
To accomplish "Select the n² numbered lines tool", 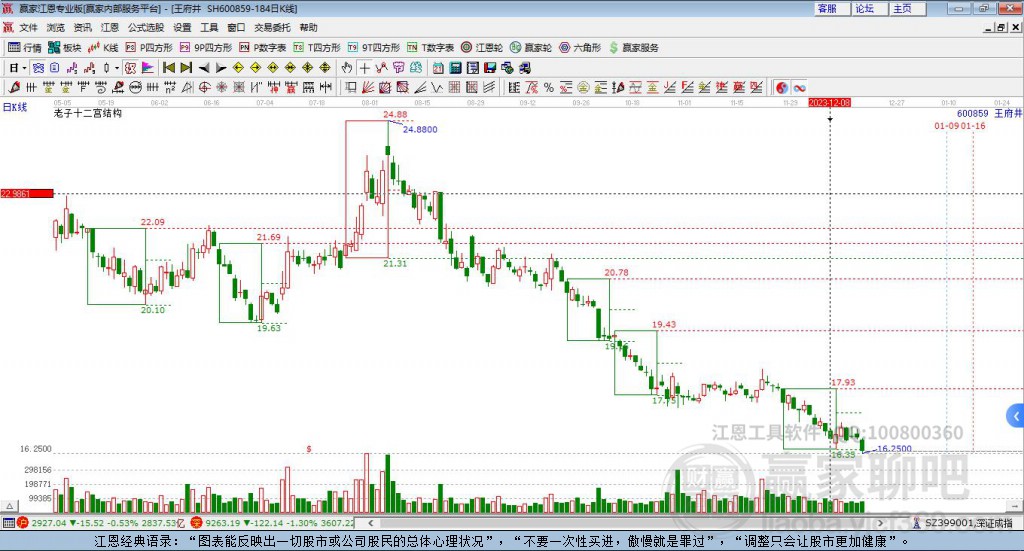I will pyautogui.click(x=170, y=87).
